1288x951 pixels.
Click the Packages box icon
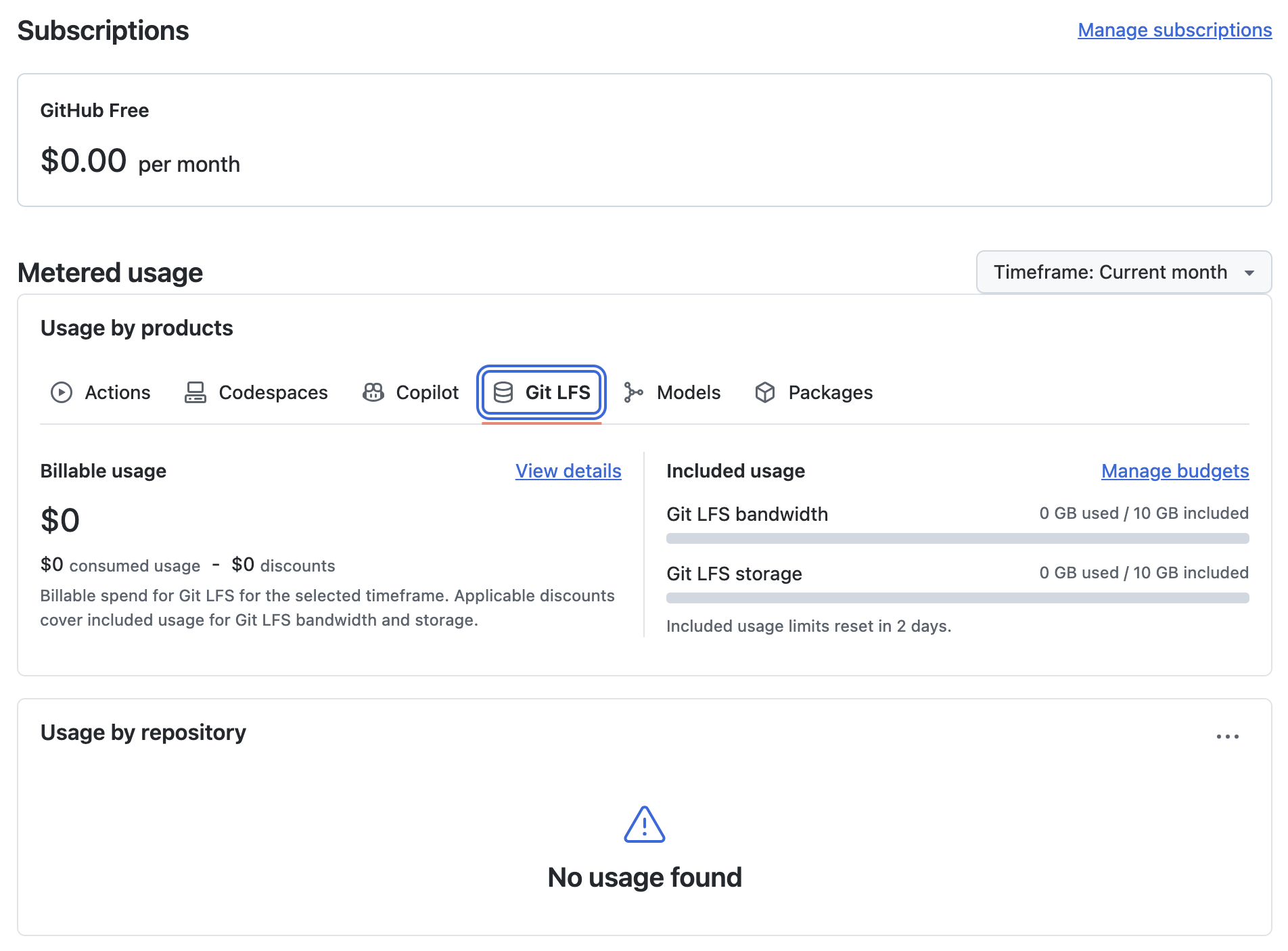coord(765,392)
